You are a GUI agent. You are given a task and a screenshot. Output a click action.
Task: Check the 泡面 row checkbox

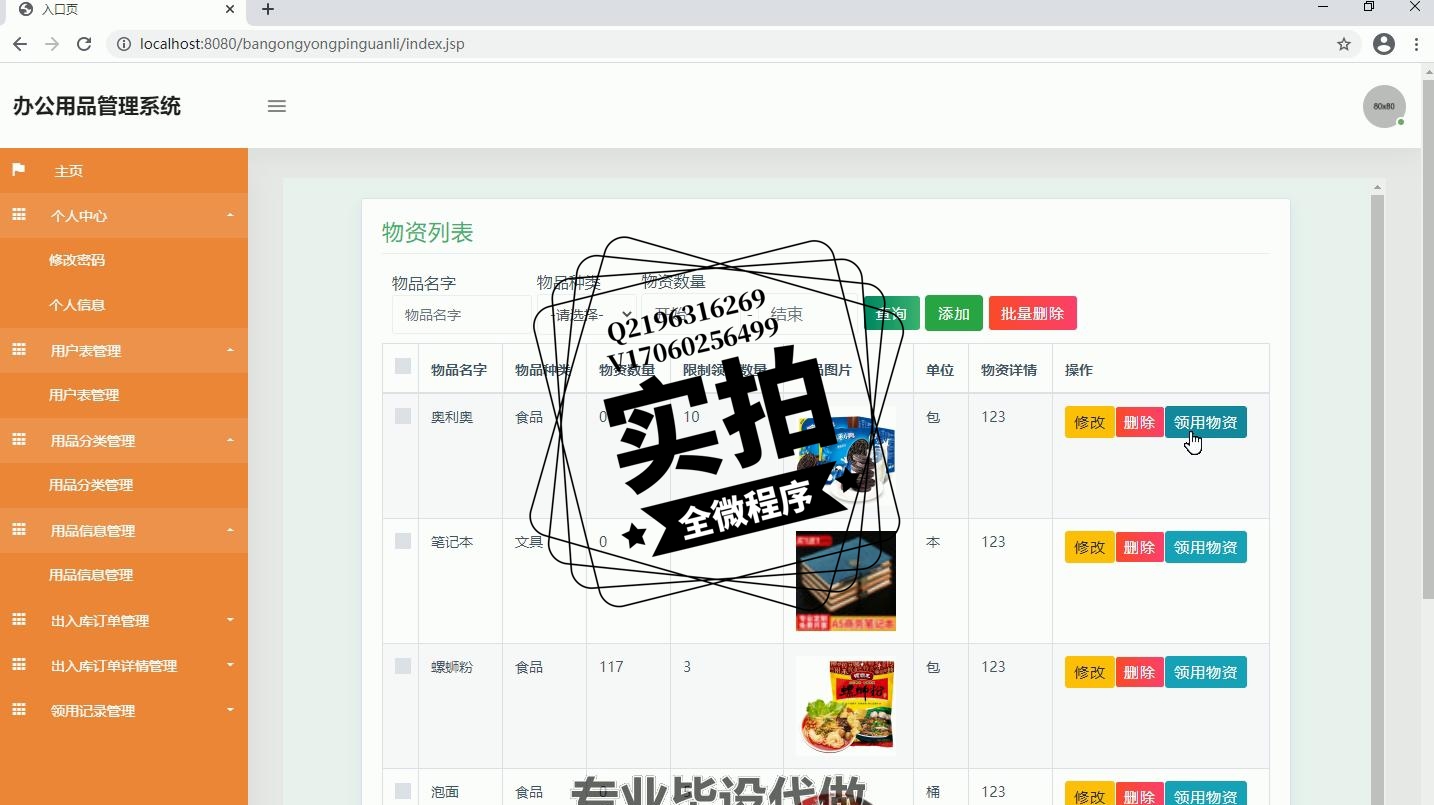(403, 791)
